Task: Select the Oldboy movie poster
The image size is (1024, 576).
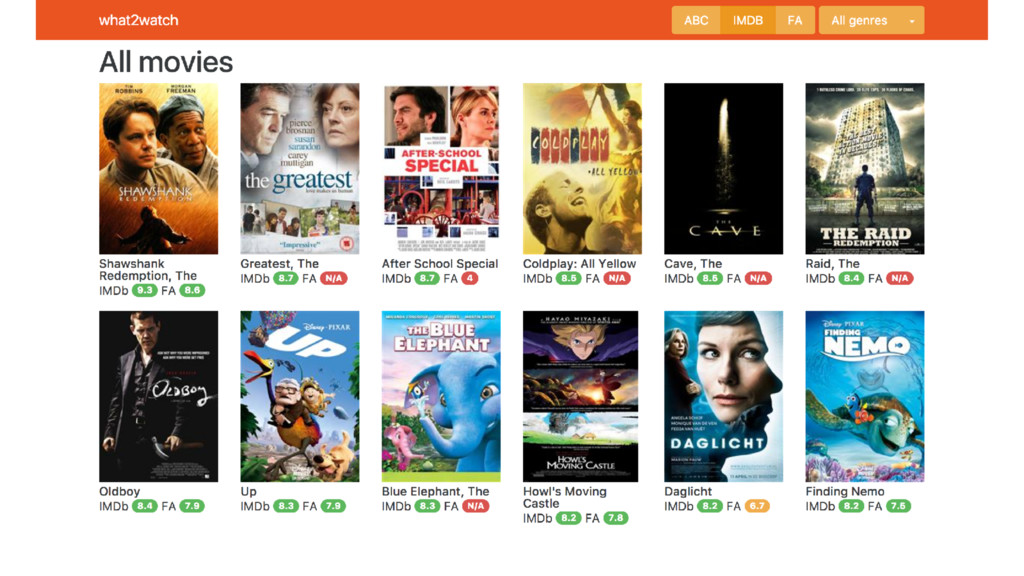Action: [x=159, y=396]
